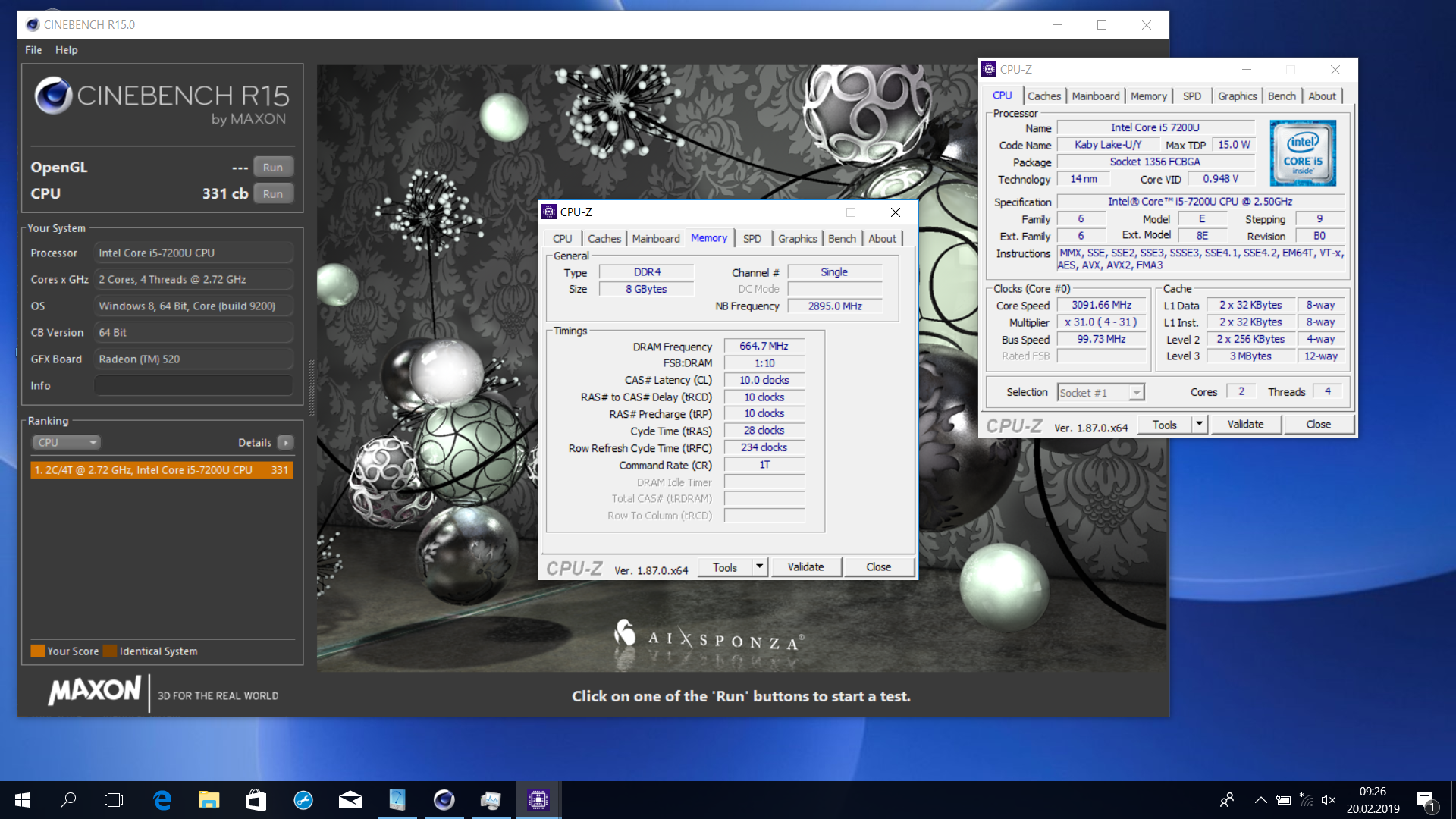Open the Help menu in Cinebench
This screenshot has width=1456, height=819.
click(67, 50)
